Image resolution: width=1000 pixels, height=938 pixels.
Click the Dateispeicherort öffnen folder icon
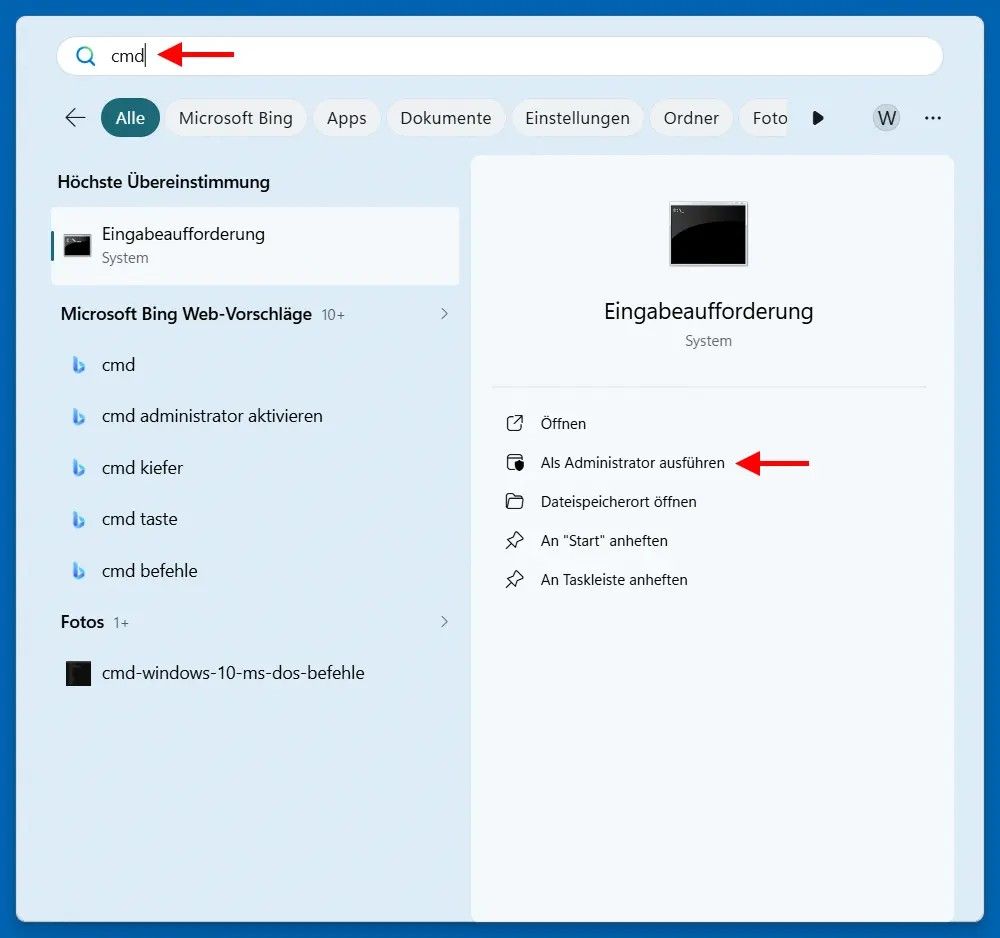[x=515, y=501]
